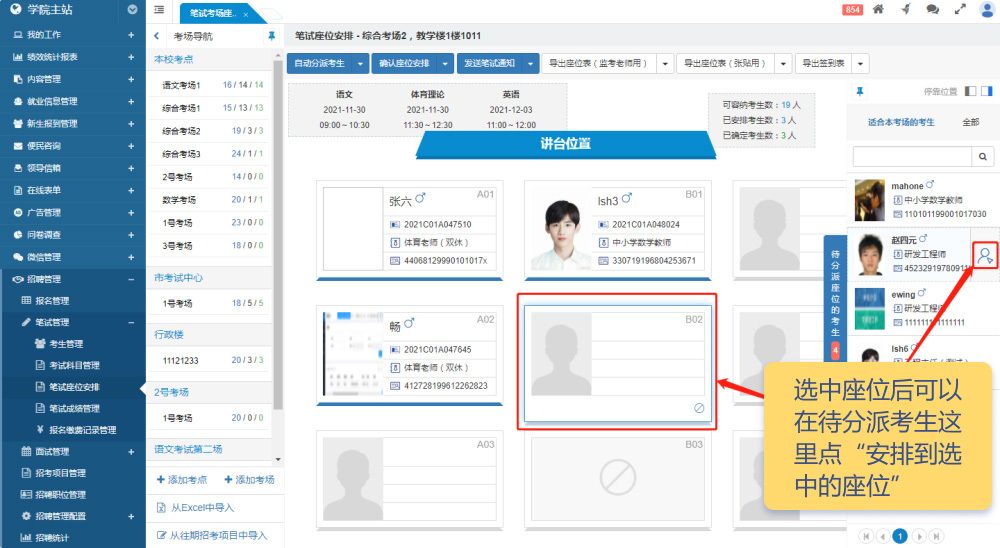Screen dimensions: 1000x548
Task: Open the chat messages icon
Action: click(x=932, y=10)
